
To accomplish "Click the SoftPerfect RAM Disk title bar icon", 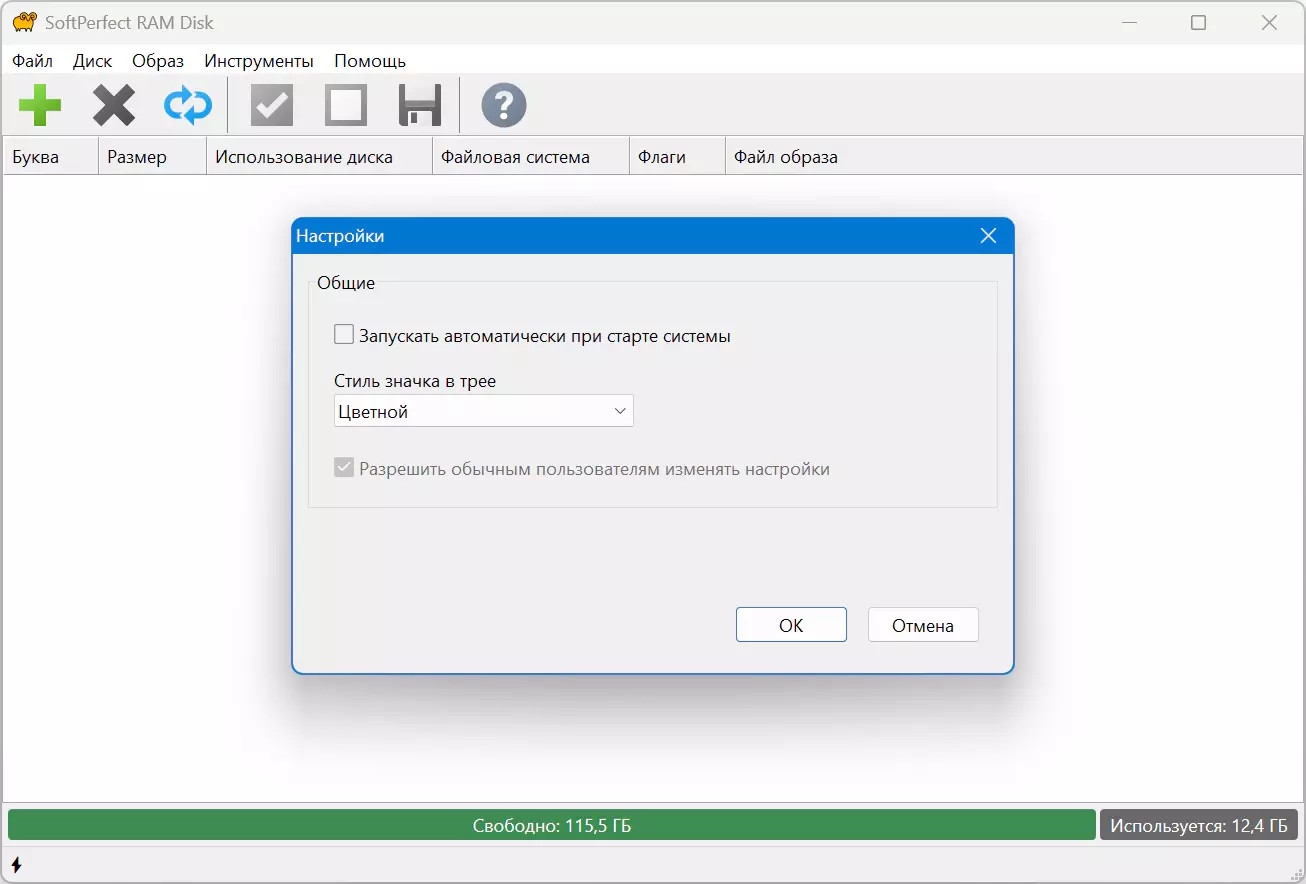I will coord(24,22).
